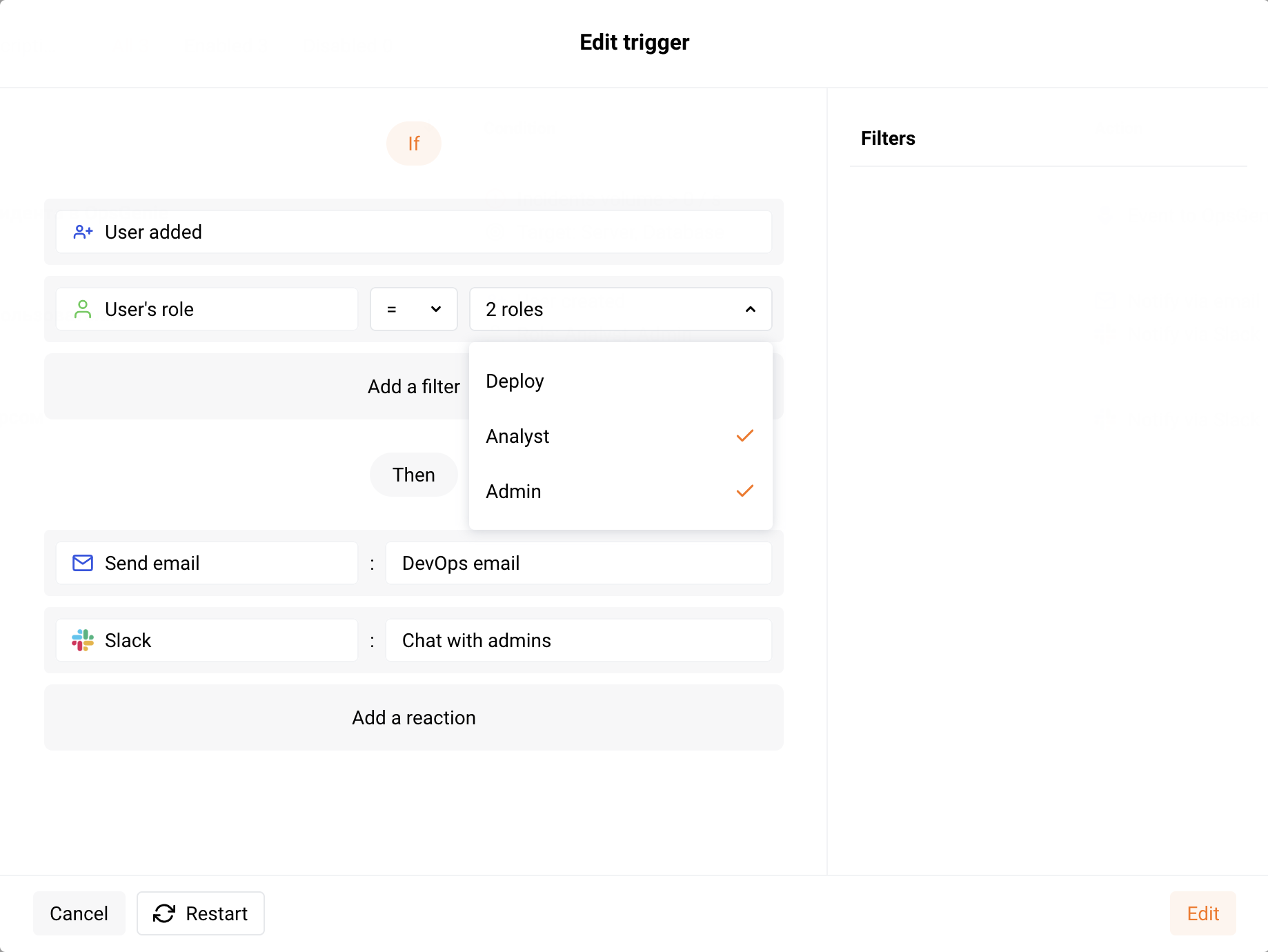The image size is (1268, 952).
Task: Click the Chat with admins text field
Action: coord(578,640)
